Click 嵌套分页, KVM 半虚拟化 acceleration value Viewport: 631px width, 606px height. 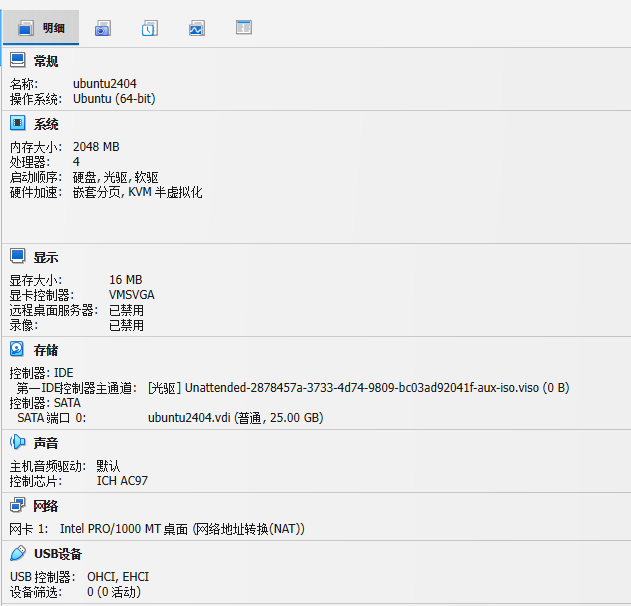click(x=138, y=192)
